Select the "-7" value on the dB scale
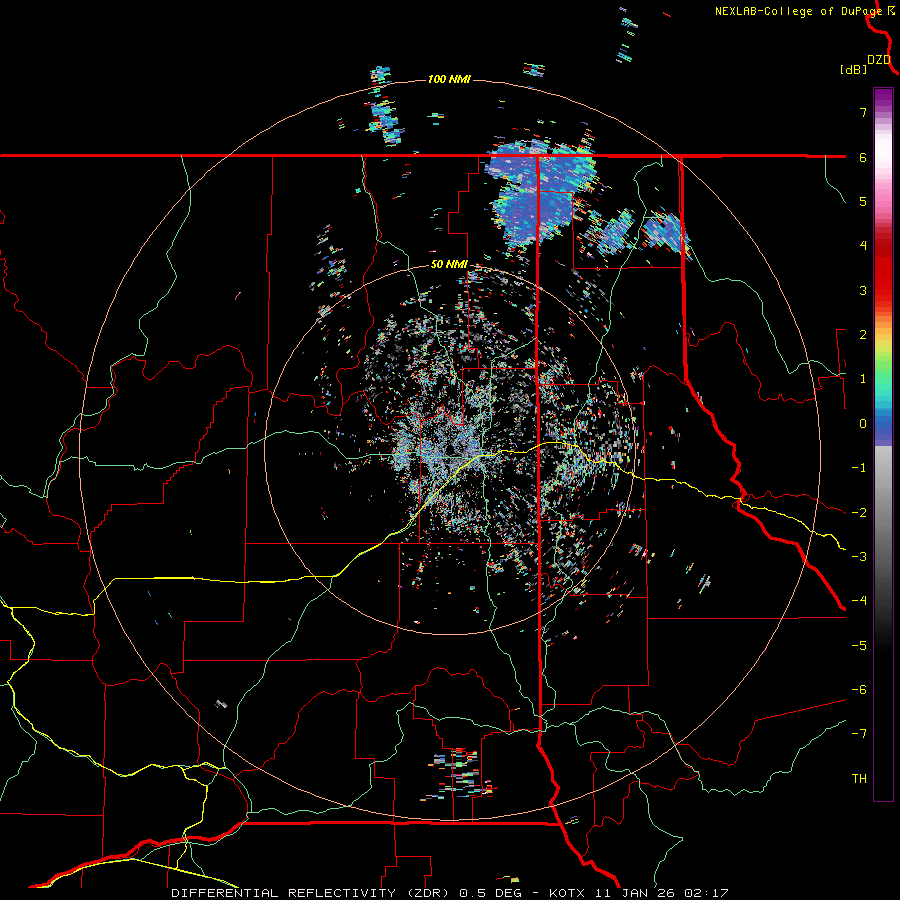The width and height of the screenshot is (900, 900). click(x=859, y=734)
